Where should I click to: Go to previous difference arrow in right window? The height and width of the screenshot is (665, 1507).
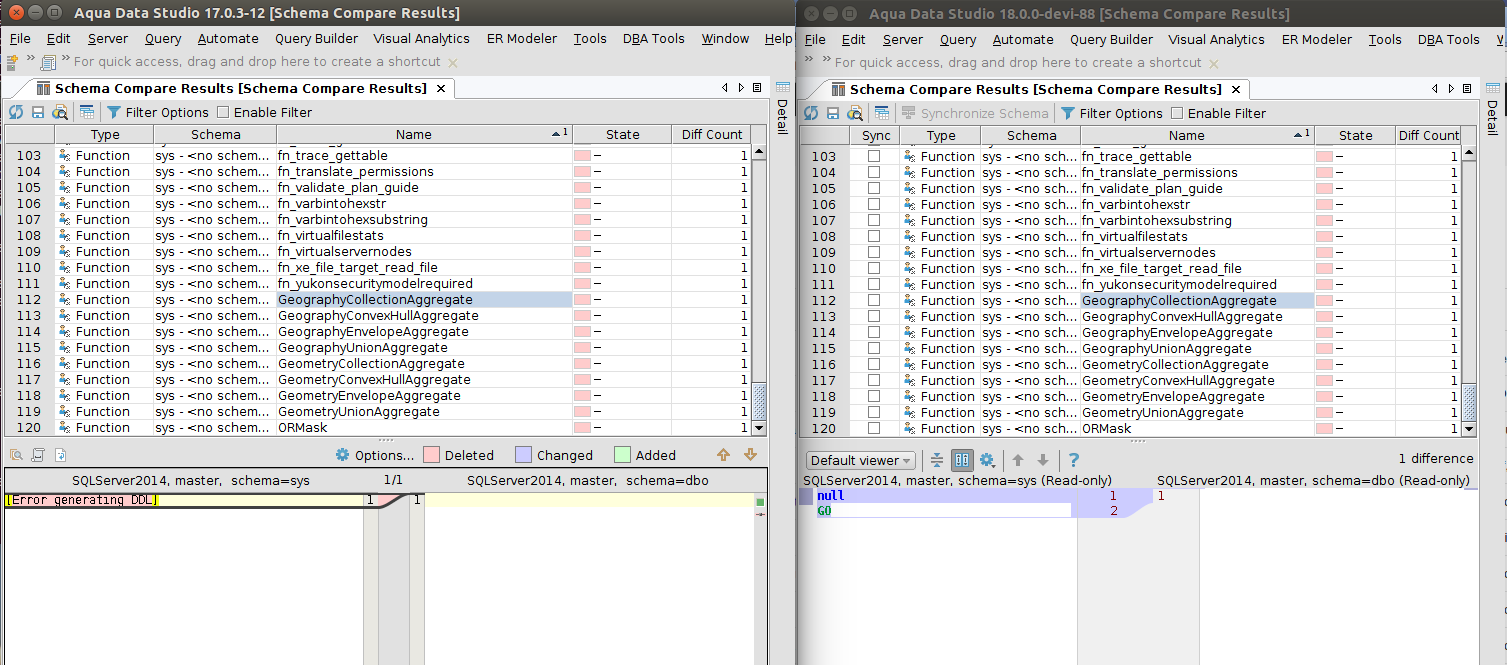pyautogui.click(x=1018, y=460)
